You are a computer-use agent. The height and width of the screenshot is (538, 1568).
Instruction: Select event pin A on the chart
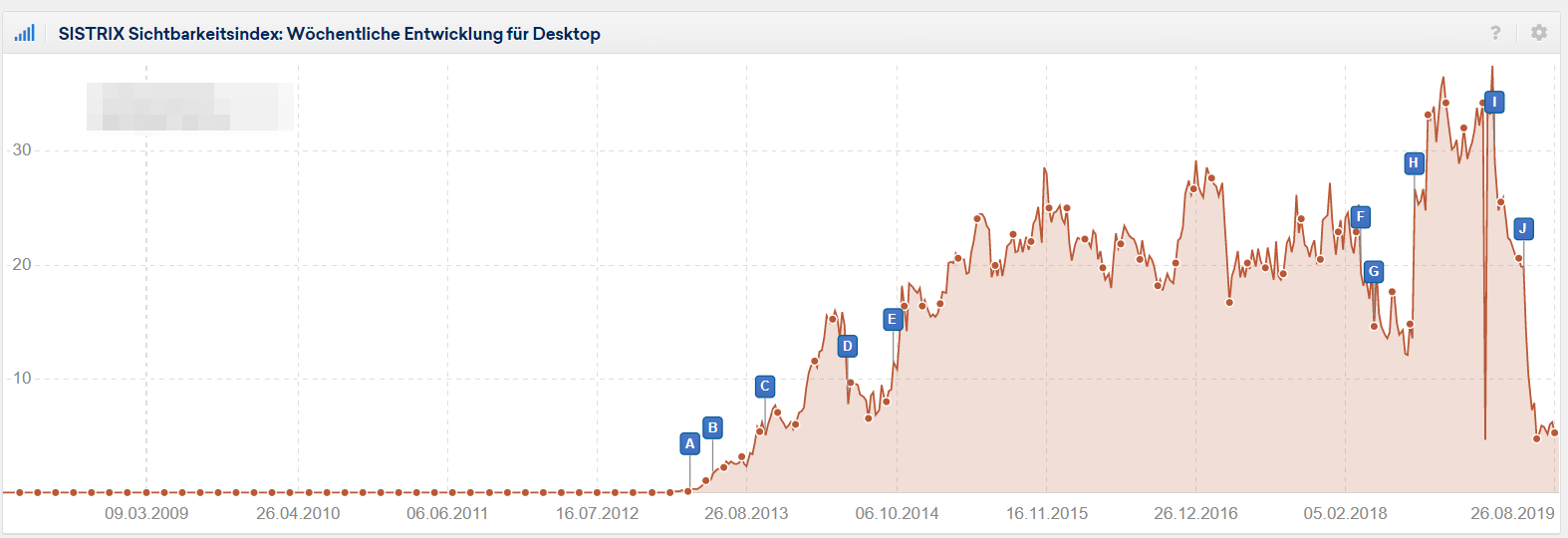click(x=689, y=444)
